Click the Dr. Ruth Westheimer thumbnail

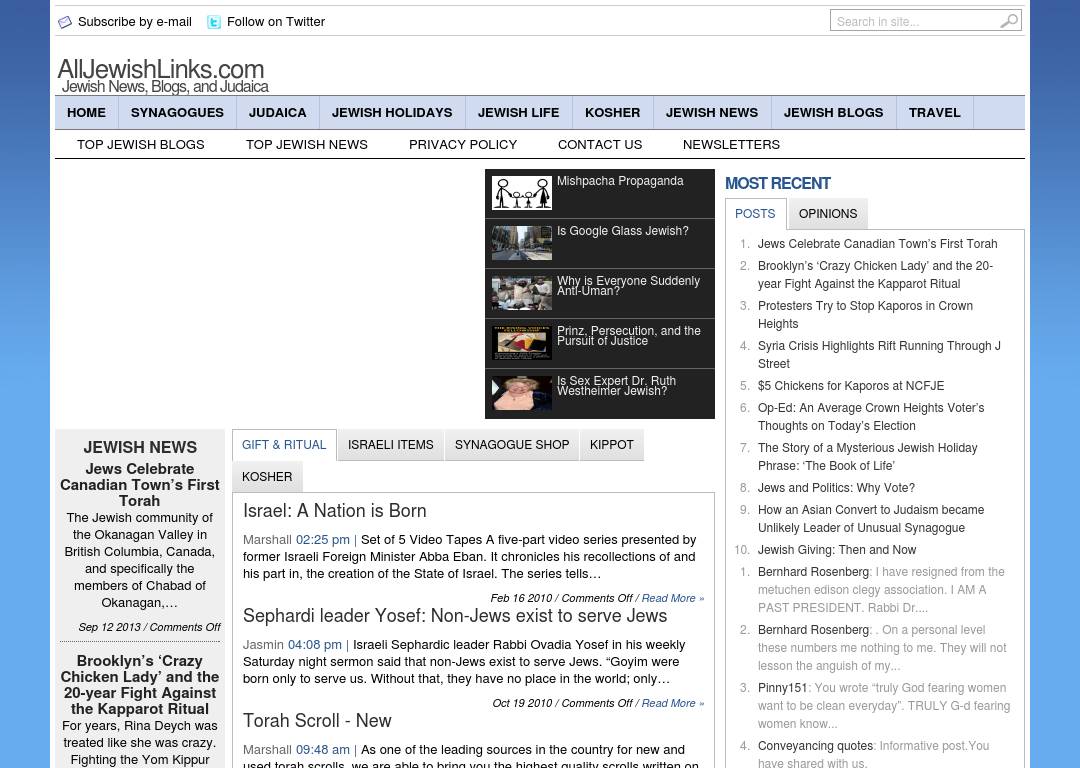(x=521, y=393)
